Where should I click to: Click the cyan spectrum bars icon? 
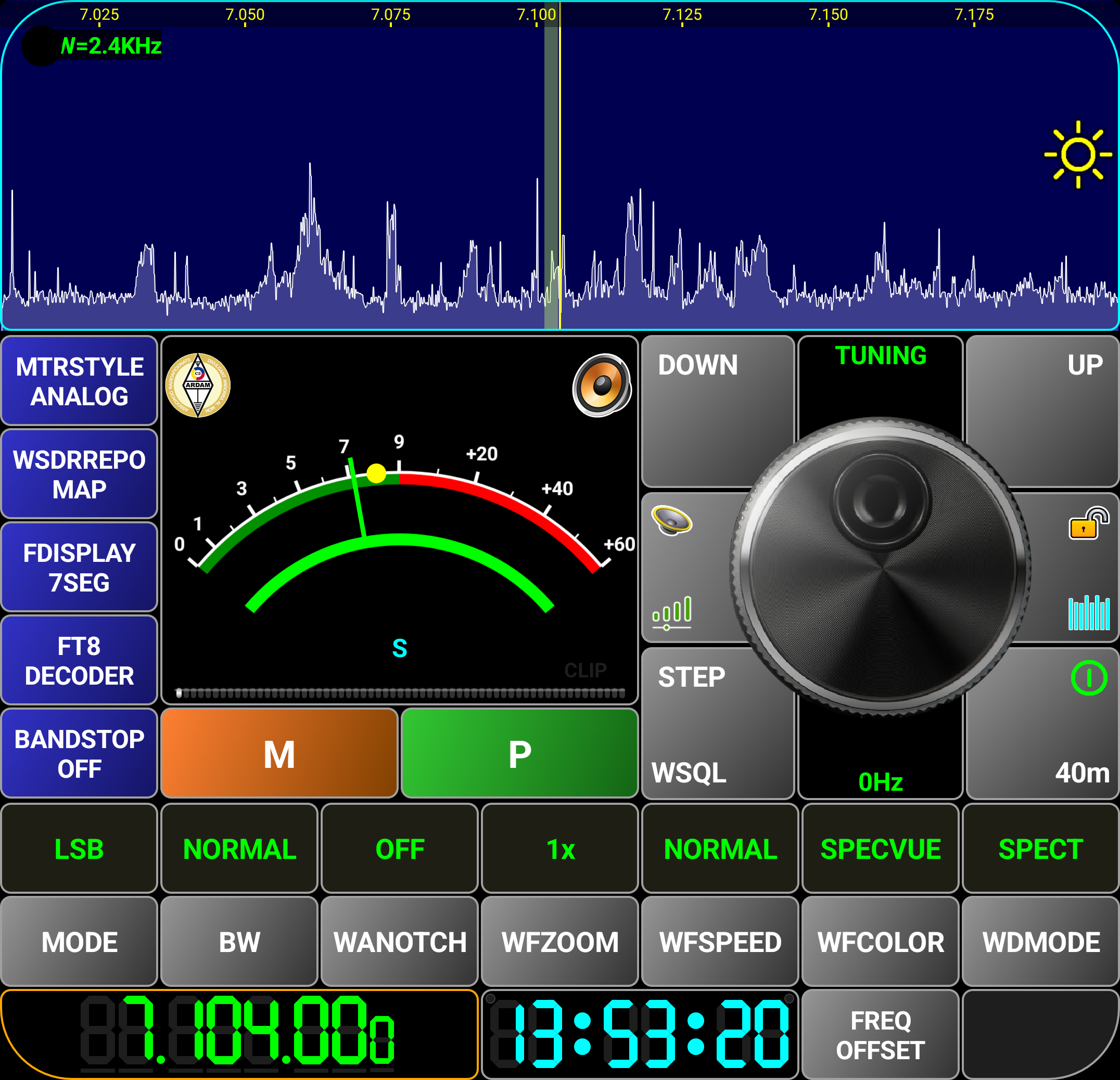point(1089,613)
